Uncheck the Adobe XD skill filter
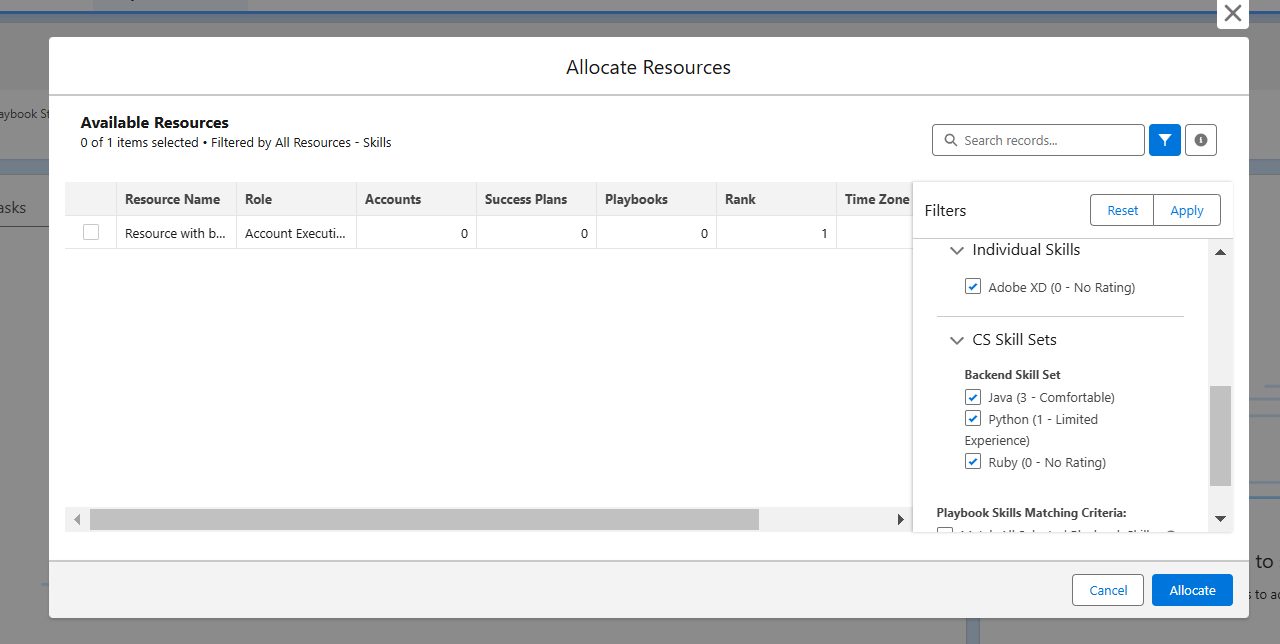This screenshot has height=644, width=1280. pyautogui.click(x=973, y=286)
